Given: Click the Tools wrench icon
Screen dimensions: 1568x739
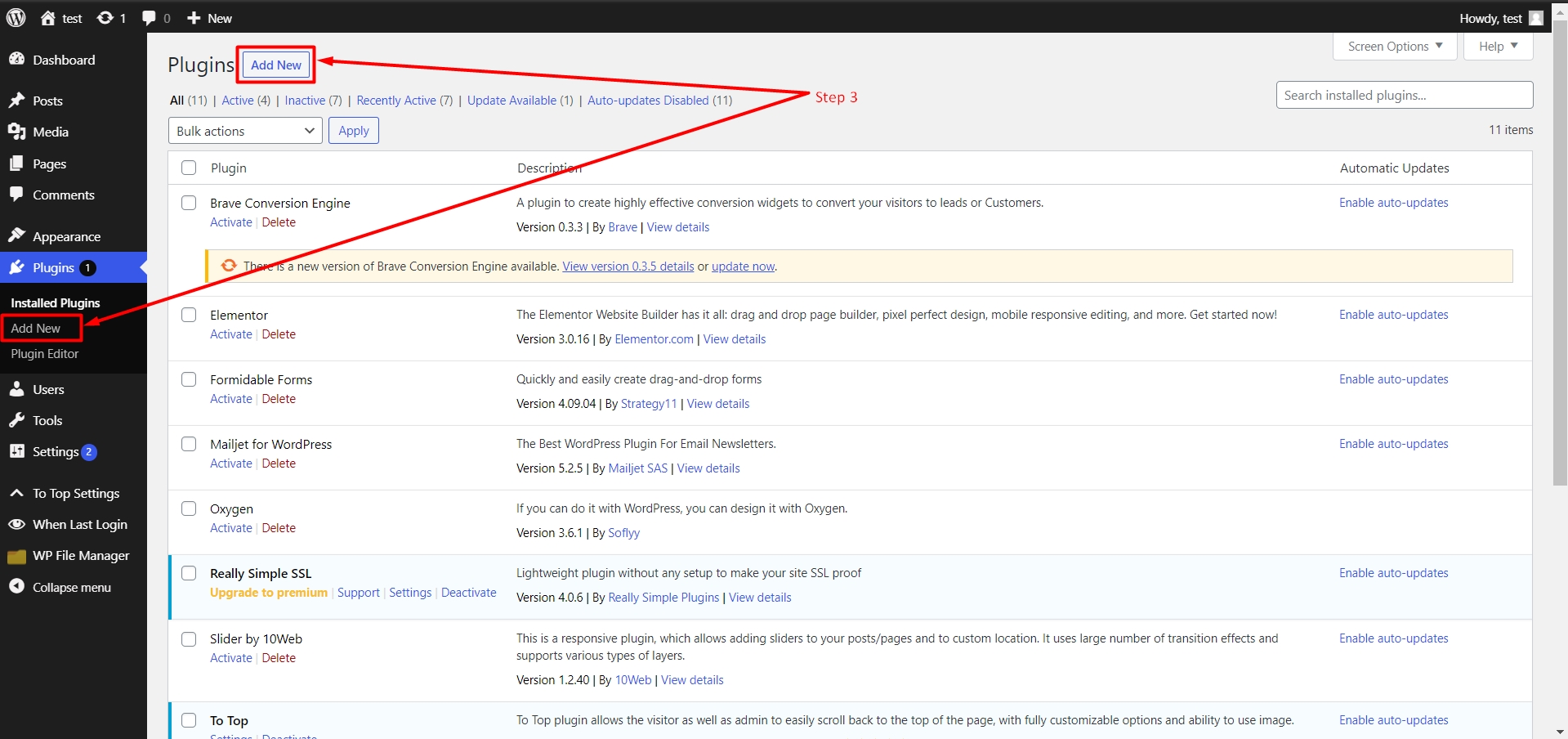Looking at the screenshot, I should point(16,420).
